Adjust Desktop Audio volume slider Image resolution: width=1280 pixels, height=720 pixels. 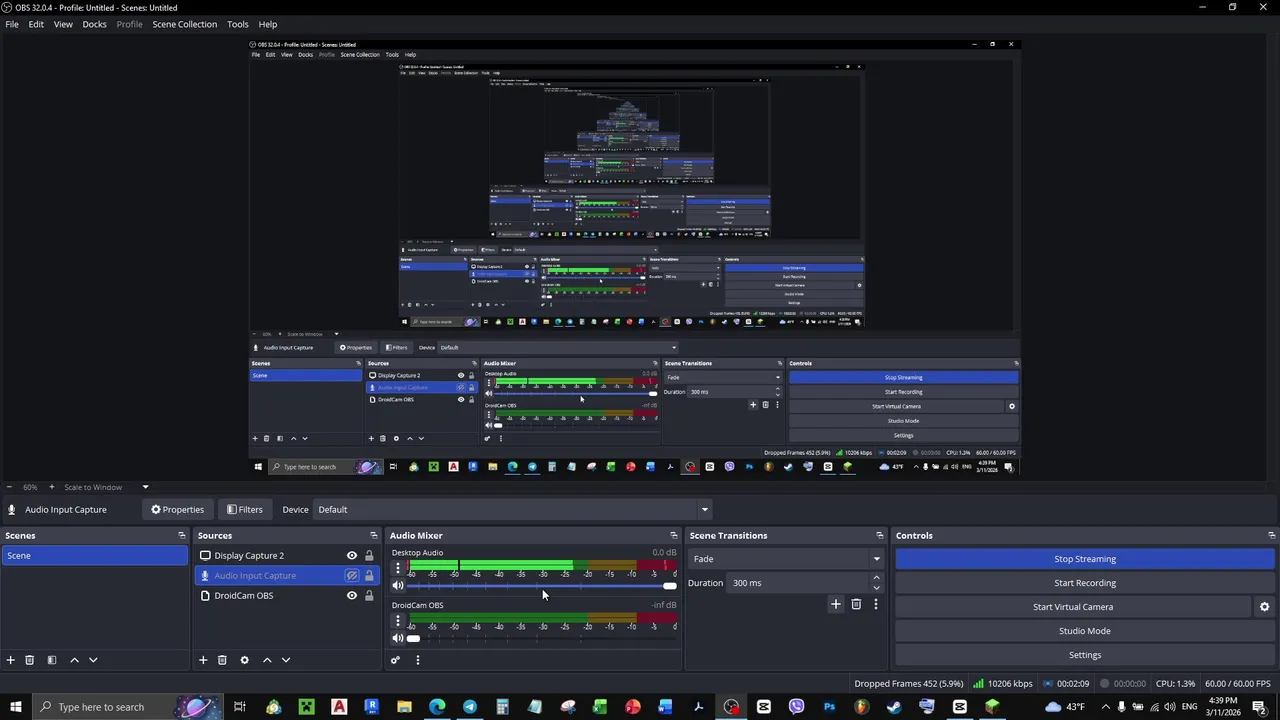(x=542, y=586)
